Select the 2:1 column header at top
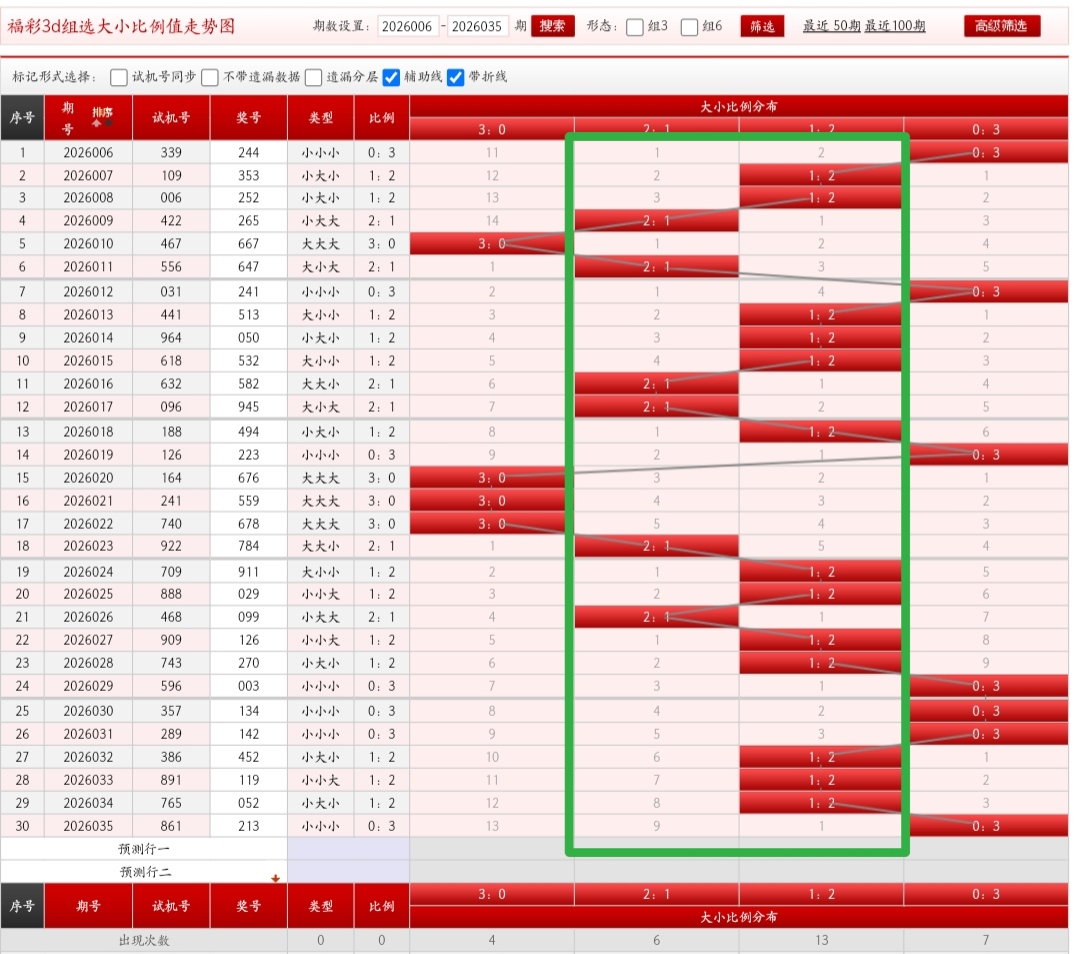The image size is (1080, 954). coord(656,129)
